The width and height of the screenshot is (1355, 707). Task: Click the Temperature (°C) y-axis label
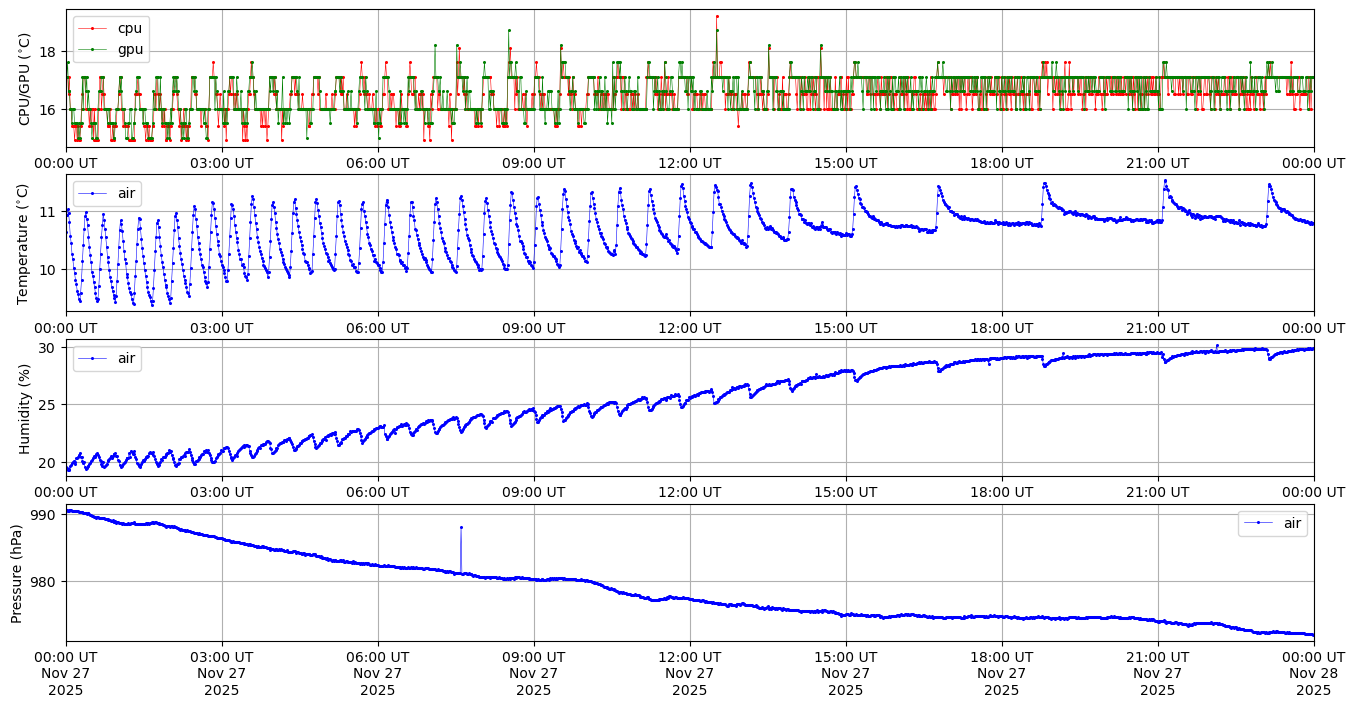click(25, 243)
